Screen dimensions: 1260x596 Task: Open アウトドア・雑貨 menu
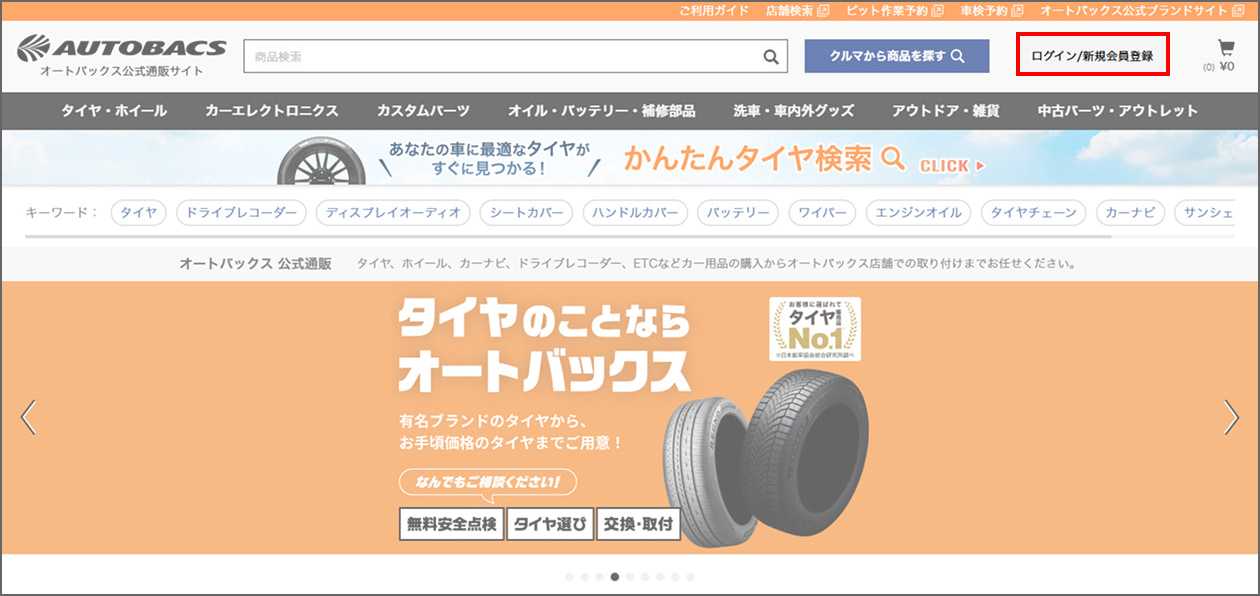[x=945, y=111]
